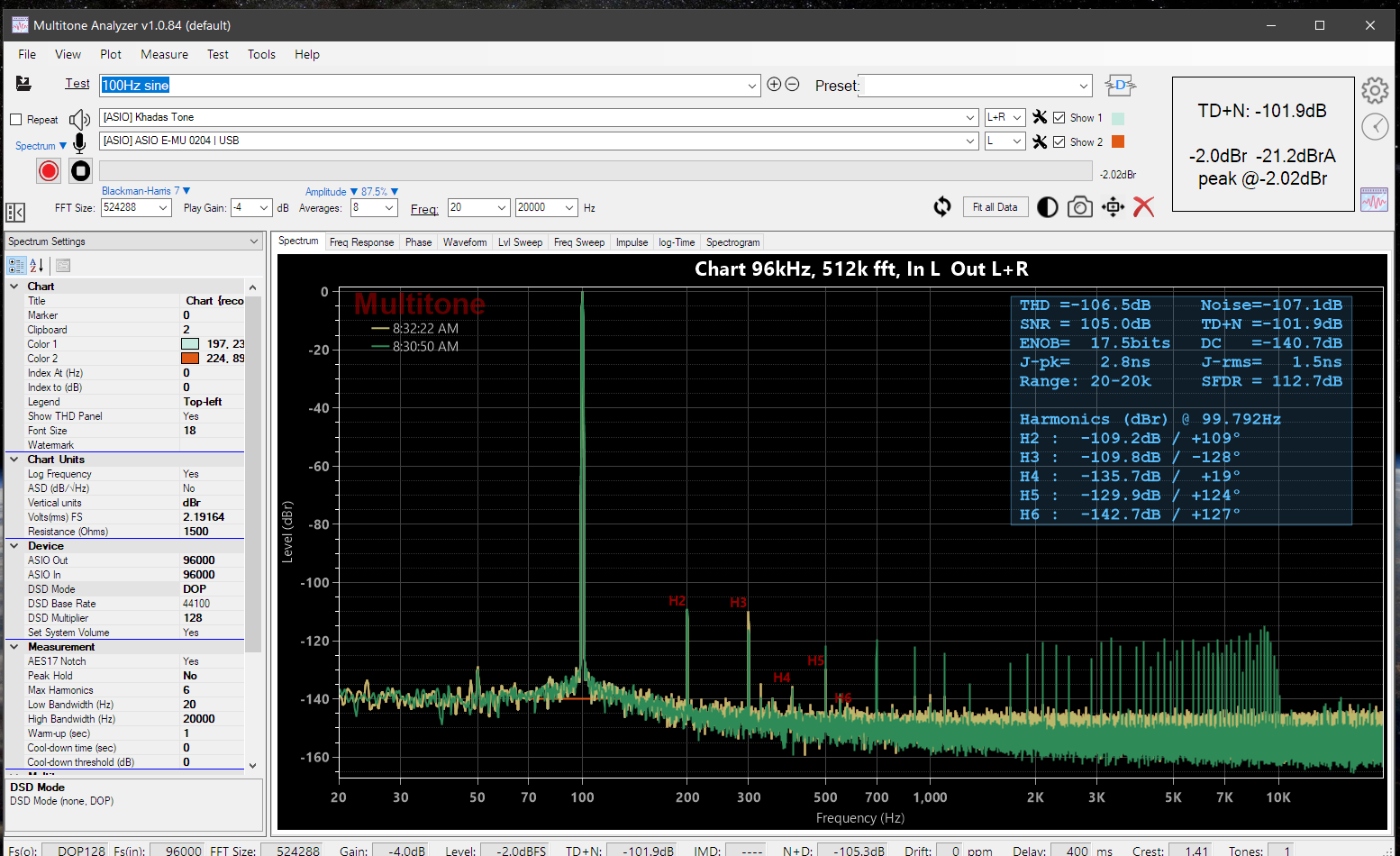1400x856 pixels.
Task: Click the tools icon on Khadas Tone row
Action: coord(1040,117)
